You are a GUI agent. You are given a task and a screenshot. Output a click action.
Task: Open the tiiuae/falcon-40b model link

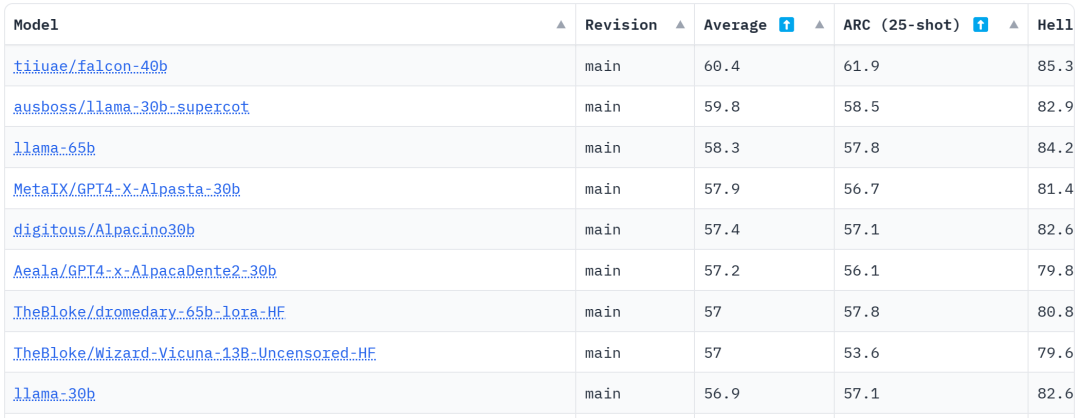coord(90,66)
